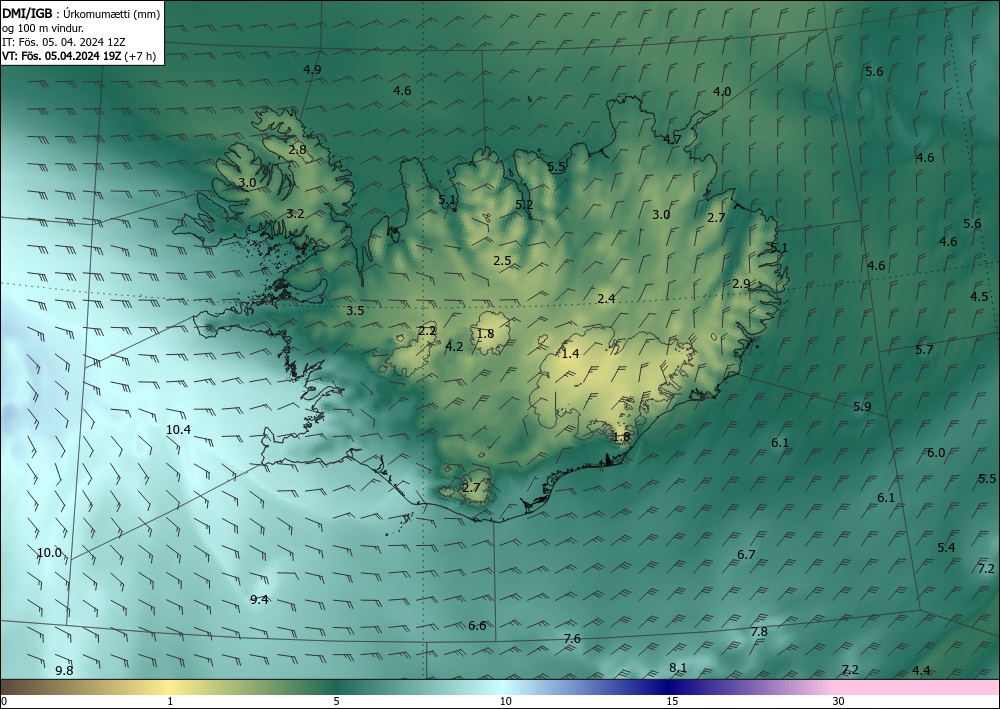The image size is (1000, 709).
Task: Click the 5 tick on the color scale
Action: (336, 702)
